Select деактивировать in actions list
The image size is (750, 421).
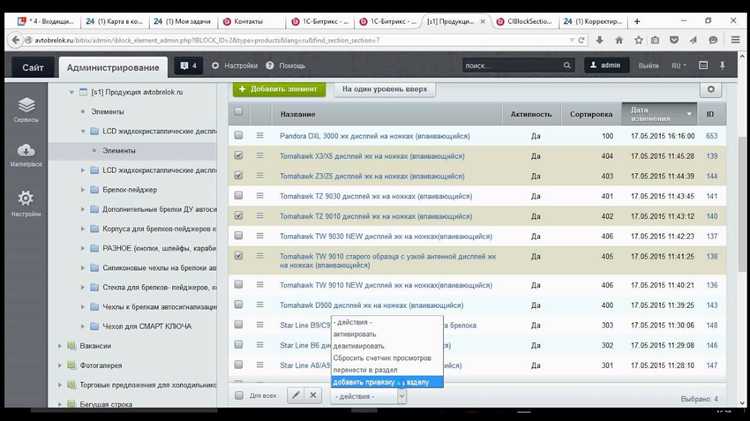point(387,346)
